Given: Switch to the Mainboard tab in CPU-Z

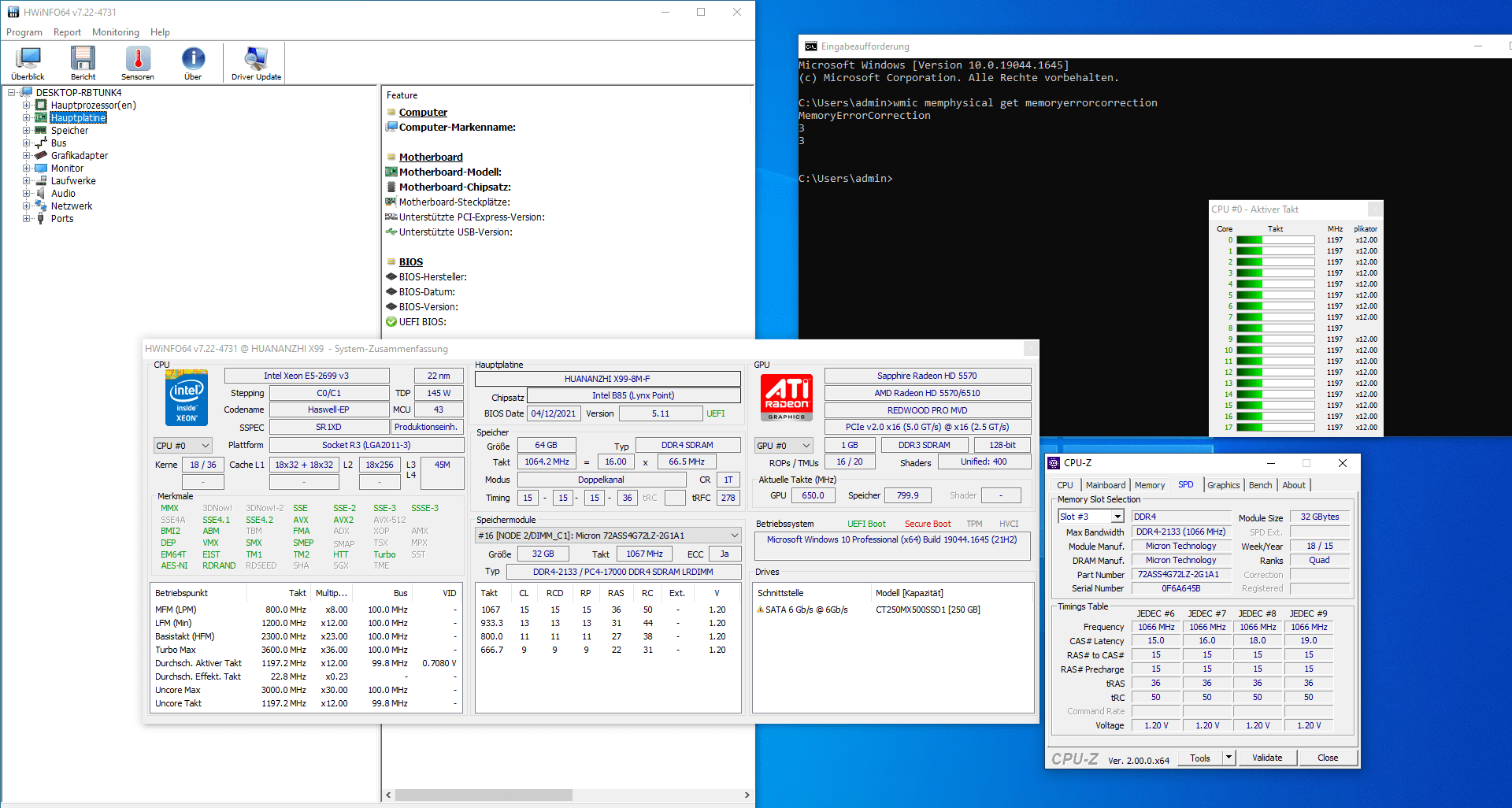Looking at the screenshot, I should tap(1105, 485).
